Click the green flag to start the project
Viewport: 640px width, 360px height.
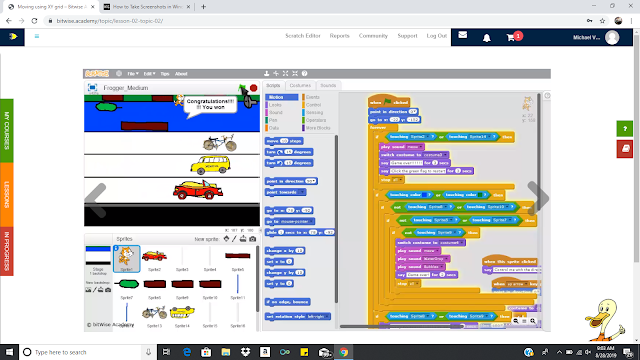click(242, 88)
